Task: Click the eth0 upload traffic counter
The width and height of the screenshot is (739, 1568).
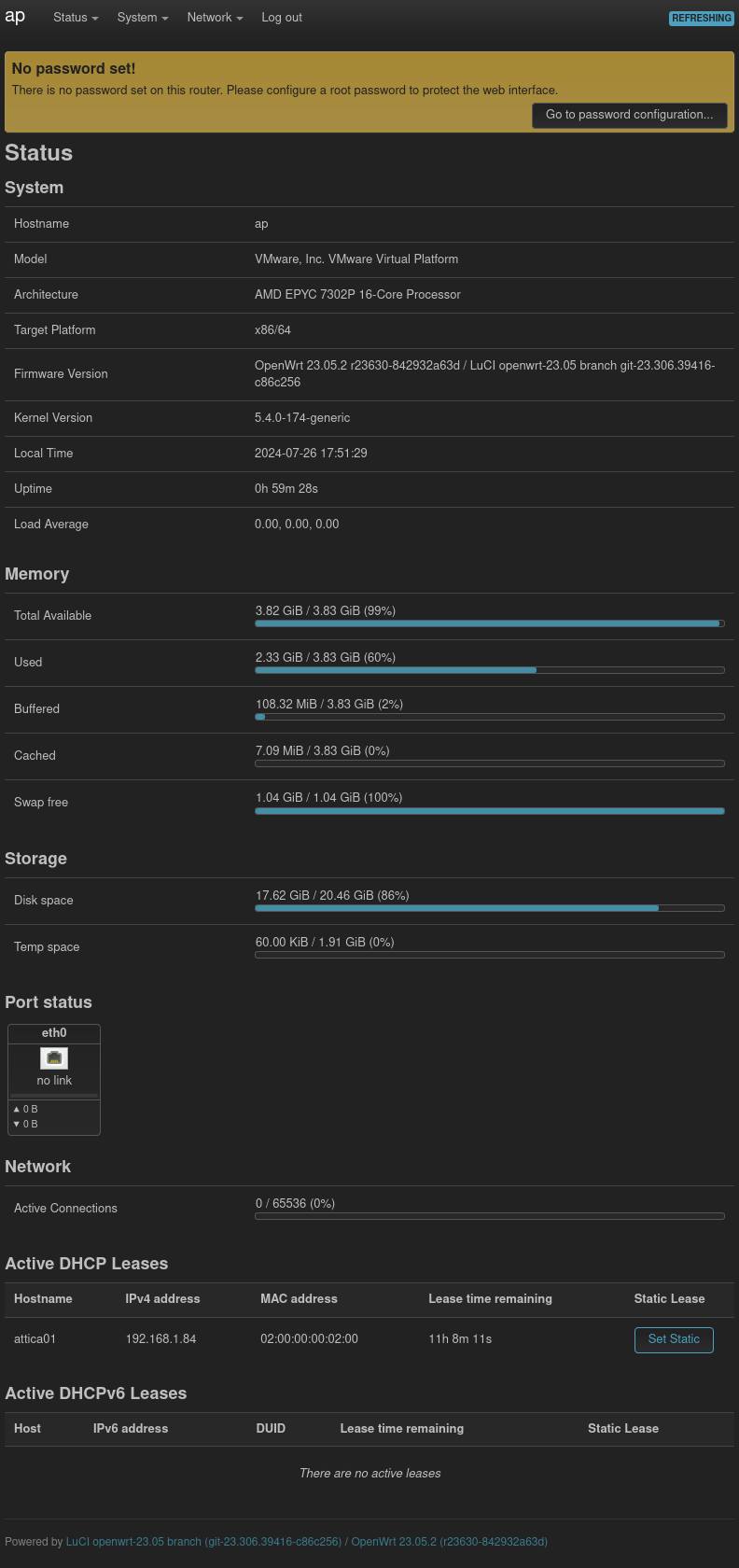Action: pos(26,1110)
